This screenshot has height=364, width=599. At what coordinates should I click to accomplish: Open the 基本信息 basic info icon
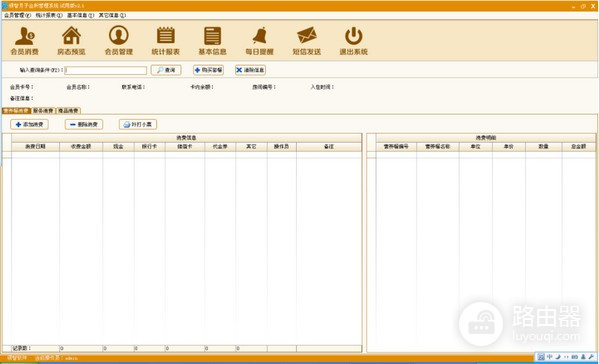point(212,41)
